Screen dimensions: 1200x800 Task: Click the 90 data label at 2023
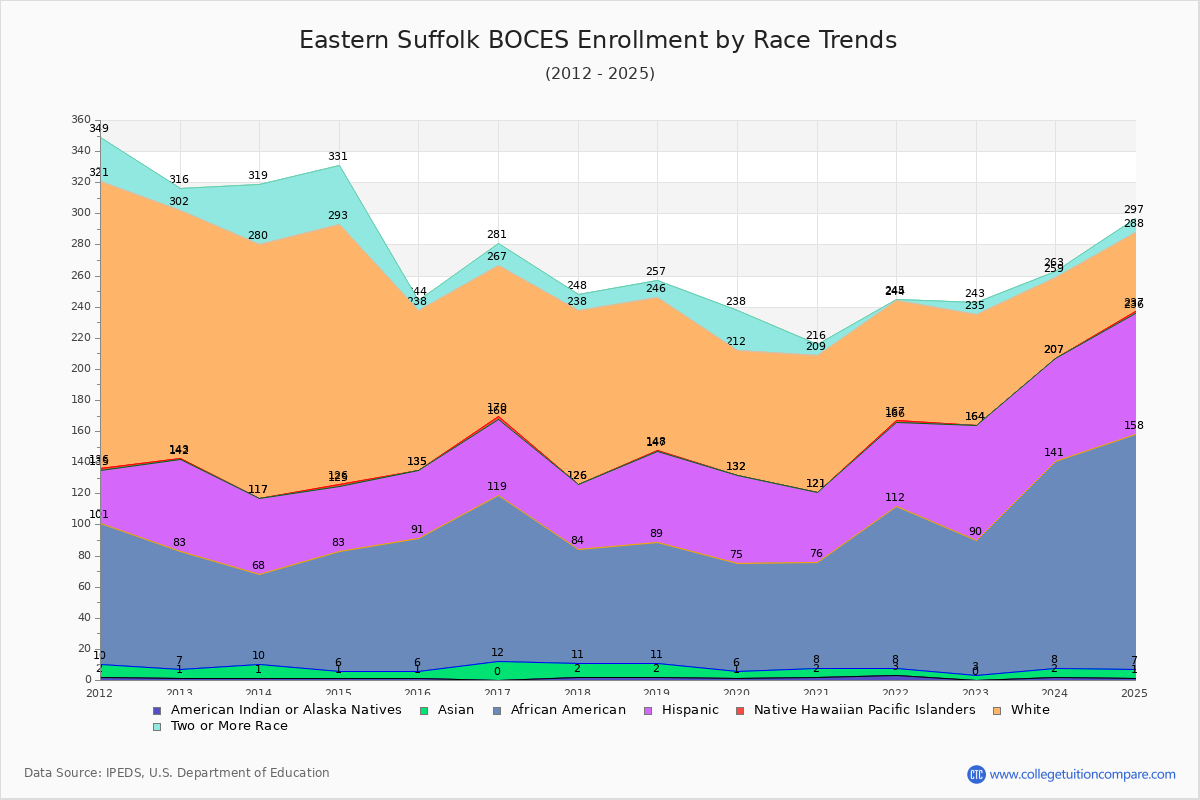(x=975, y=532)
